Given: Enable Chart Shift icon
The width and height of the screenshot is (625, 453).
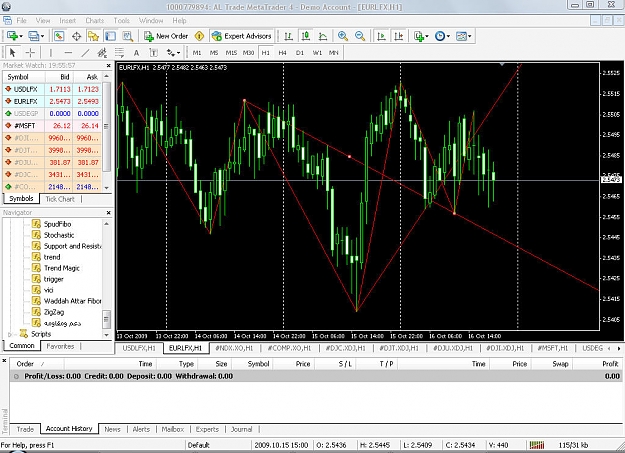Looking at the screenshot, I should 399,36.
